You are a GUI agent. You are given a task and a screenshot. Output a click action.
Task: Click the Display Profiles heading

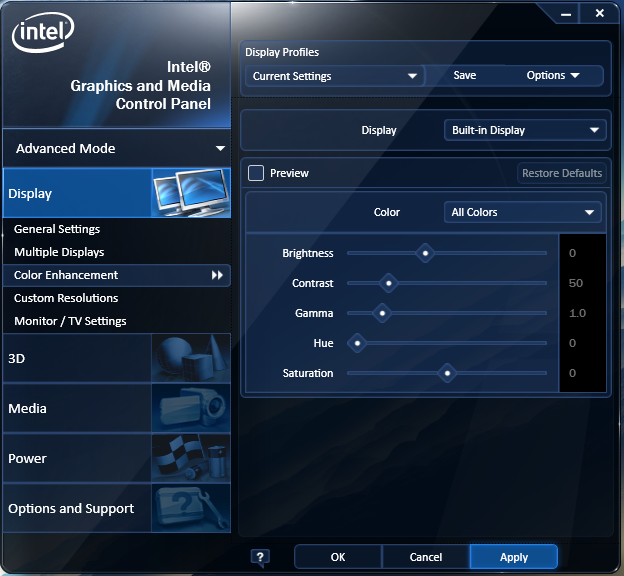click(x=282, y=52)
